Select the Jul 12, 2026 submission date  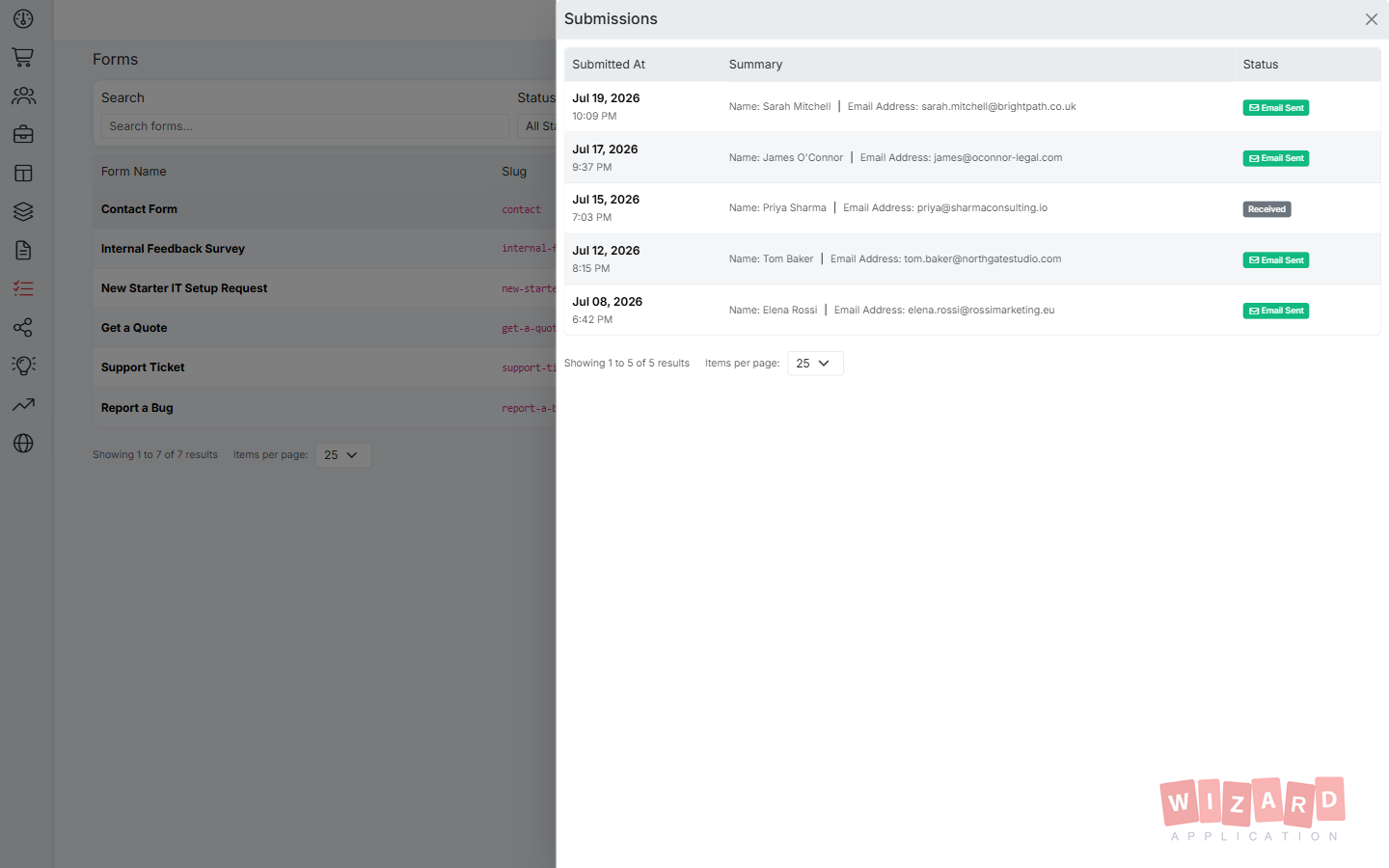(606, 251)
